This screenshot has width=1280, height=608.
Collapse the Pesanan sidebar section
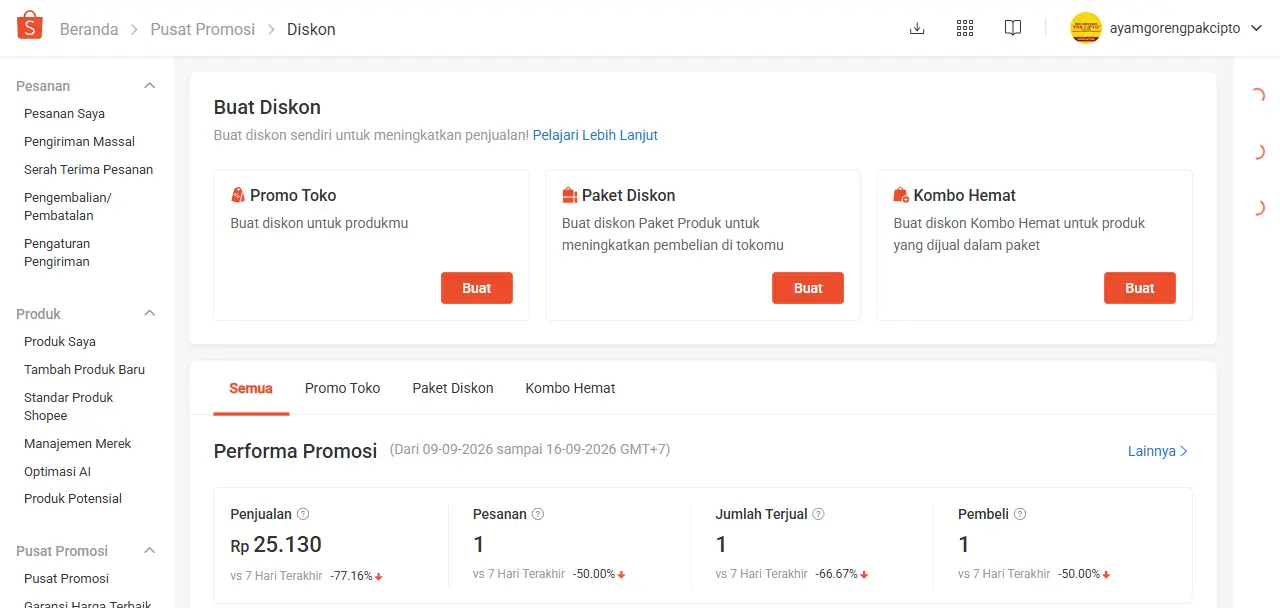[x=150, y=86]
